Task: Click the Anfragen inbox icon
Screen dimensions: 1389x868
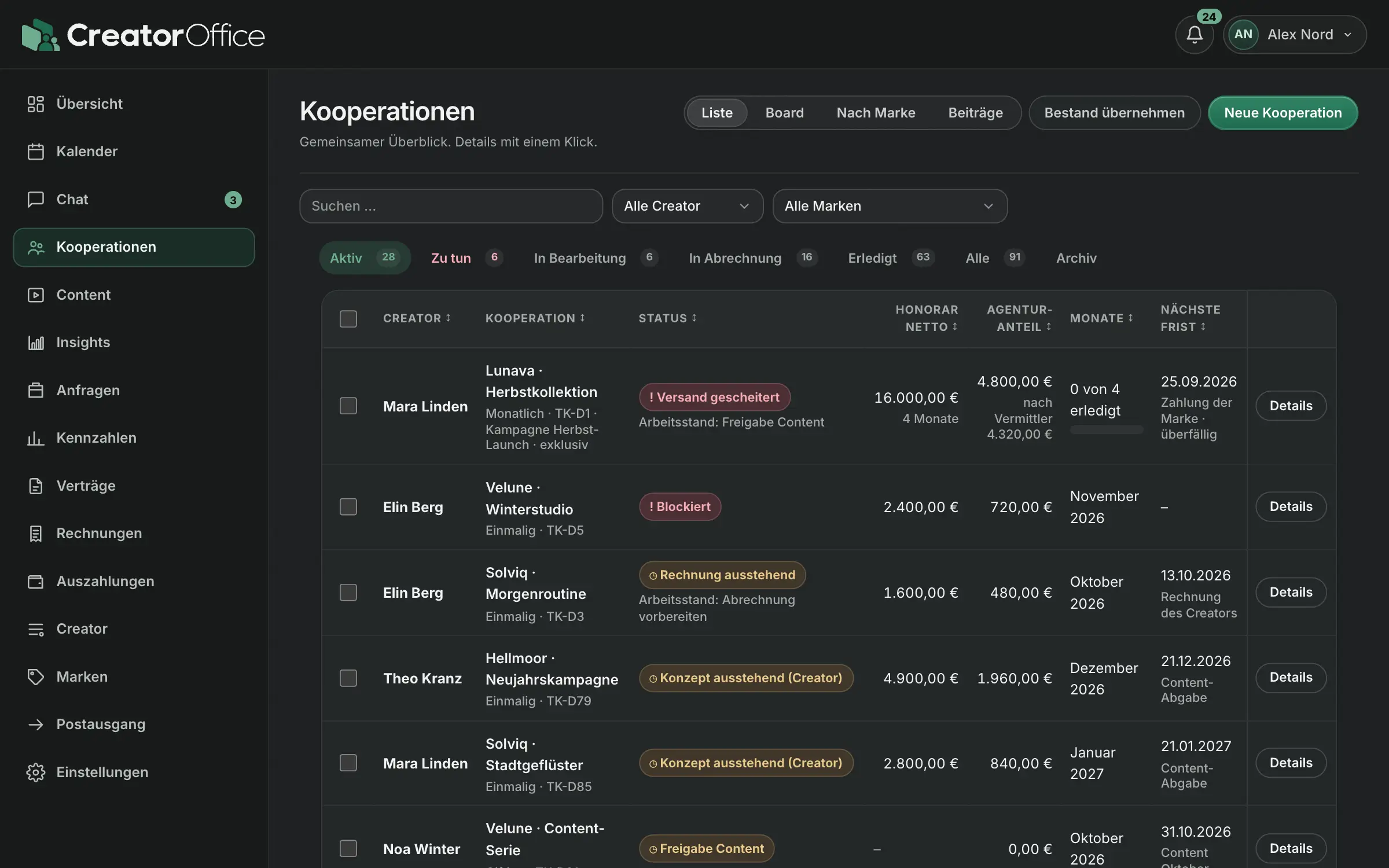Action: (x=36, y=391)
